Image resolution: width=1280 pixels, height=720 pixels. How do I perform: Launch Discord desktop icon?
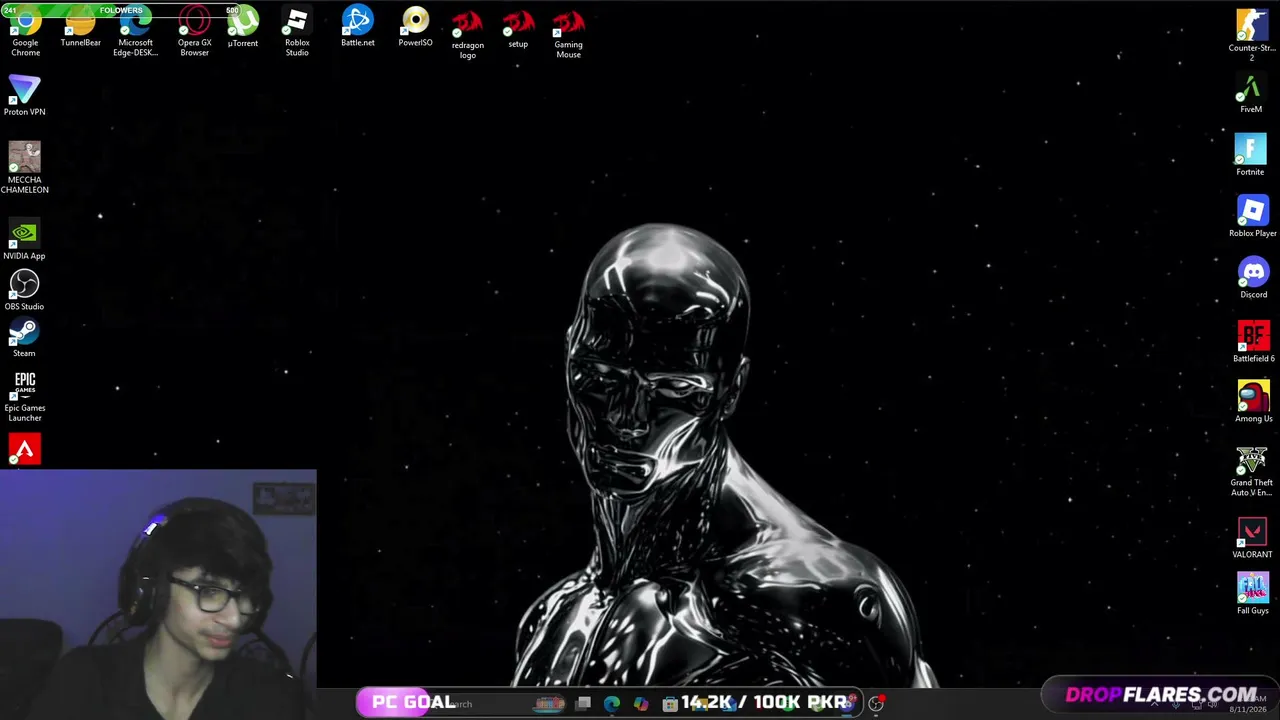point(1253,278)
